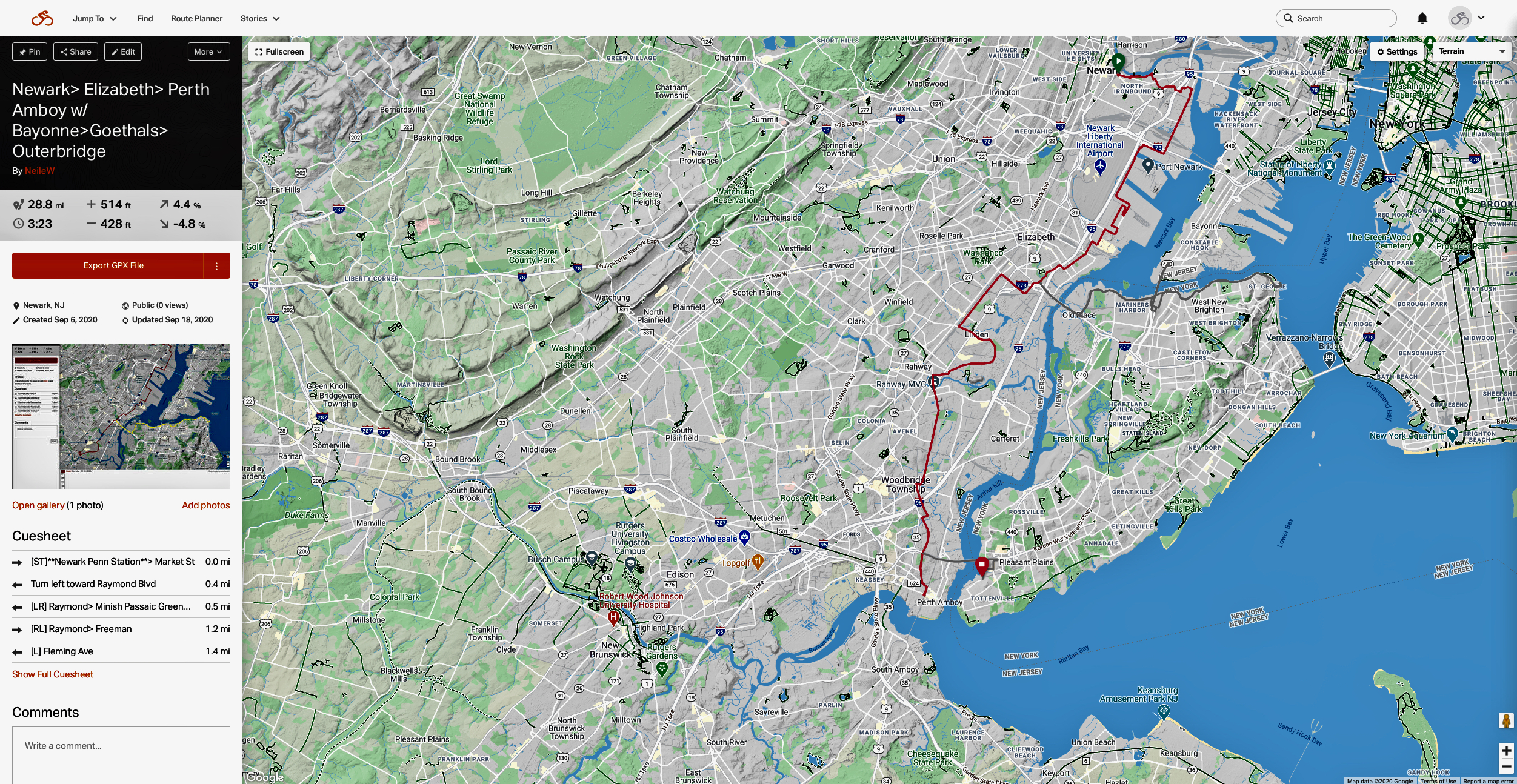Open the Route Planner menu item
The height and width of the screenshot is (784, 1517).
pyautogui.click(x=196, y=18)
